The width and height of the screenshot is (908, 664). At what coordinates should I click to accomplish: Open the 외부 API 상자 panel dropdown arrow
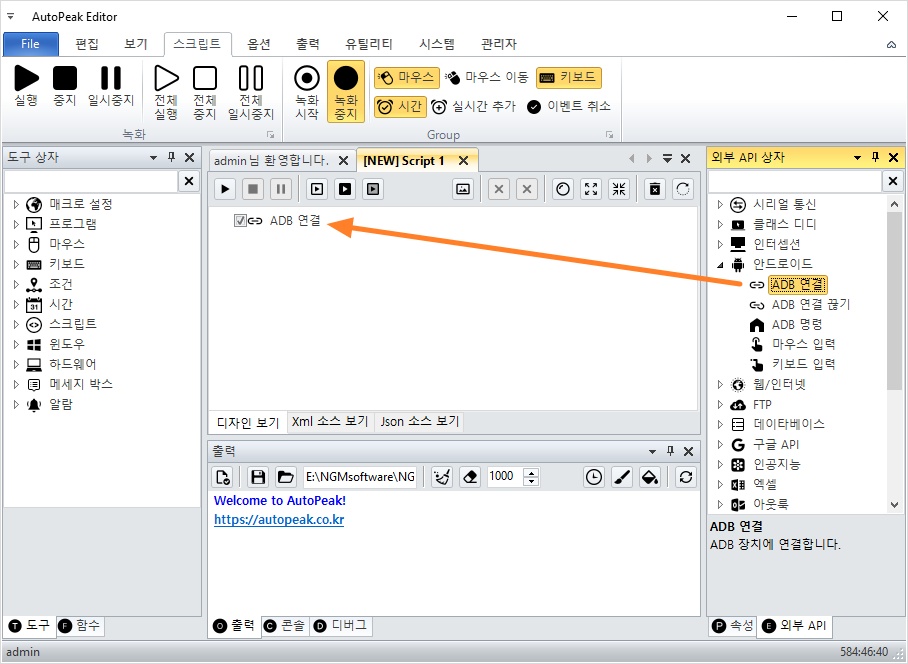tap(858, 157)
